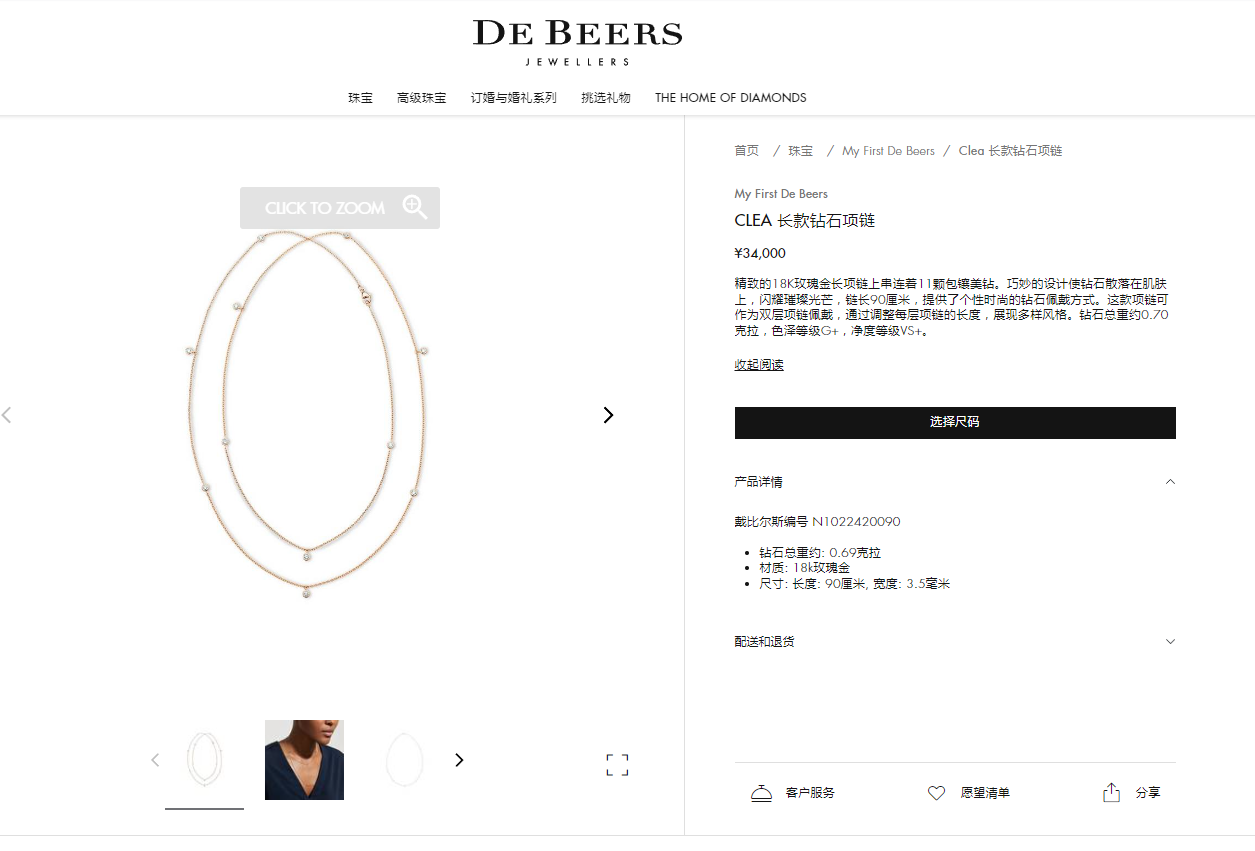The image size is (1255, 851).
Task: Click the customer service bell icon
Action: 761,793
